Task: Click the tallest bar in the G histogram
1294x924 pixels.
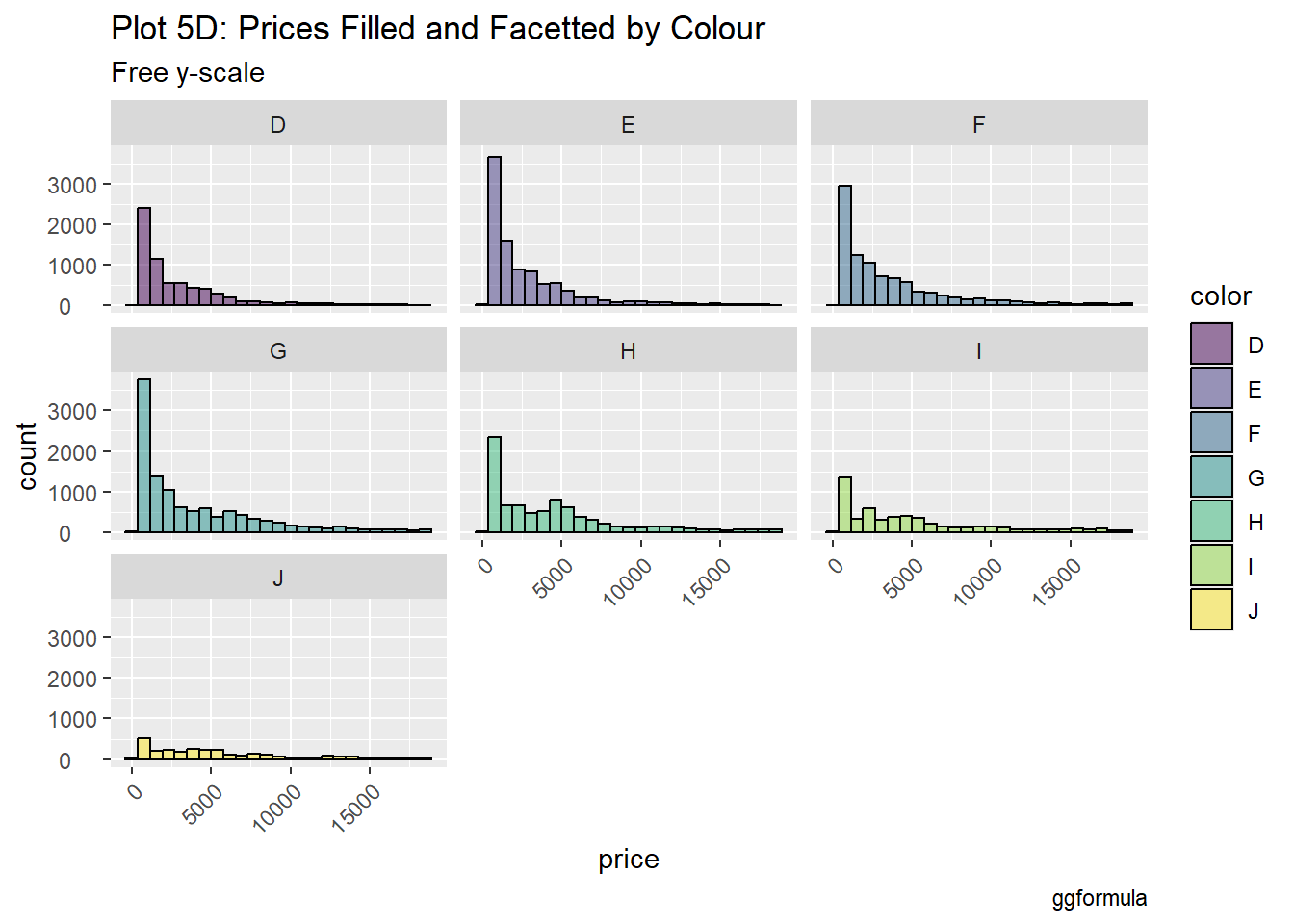Action: (143, 456)
